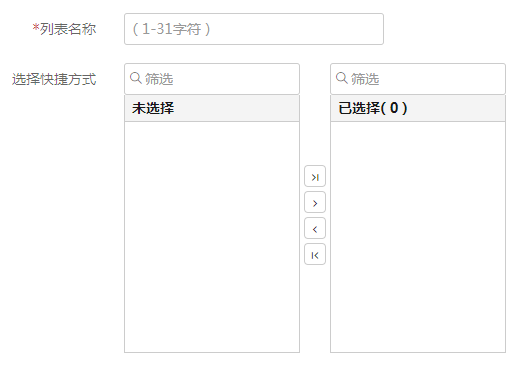This screenshot has width=527, height=372.
Task: Select the 未选择 list header
Action: pos(212,108)
